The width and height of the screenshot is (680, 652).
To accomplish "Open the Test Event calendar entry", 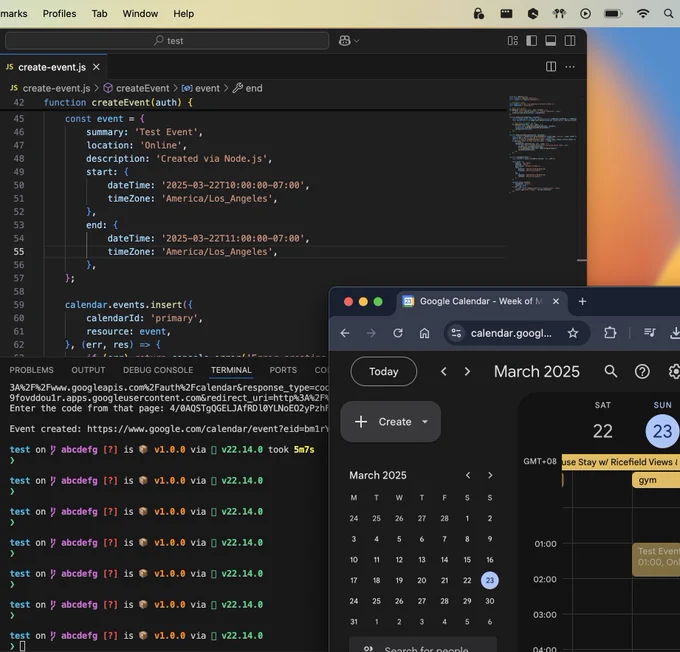I will pos(656,560).
